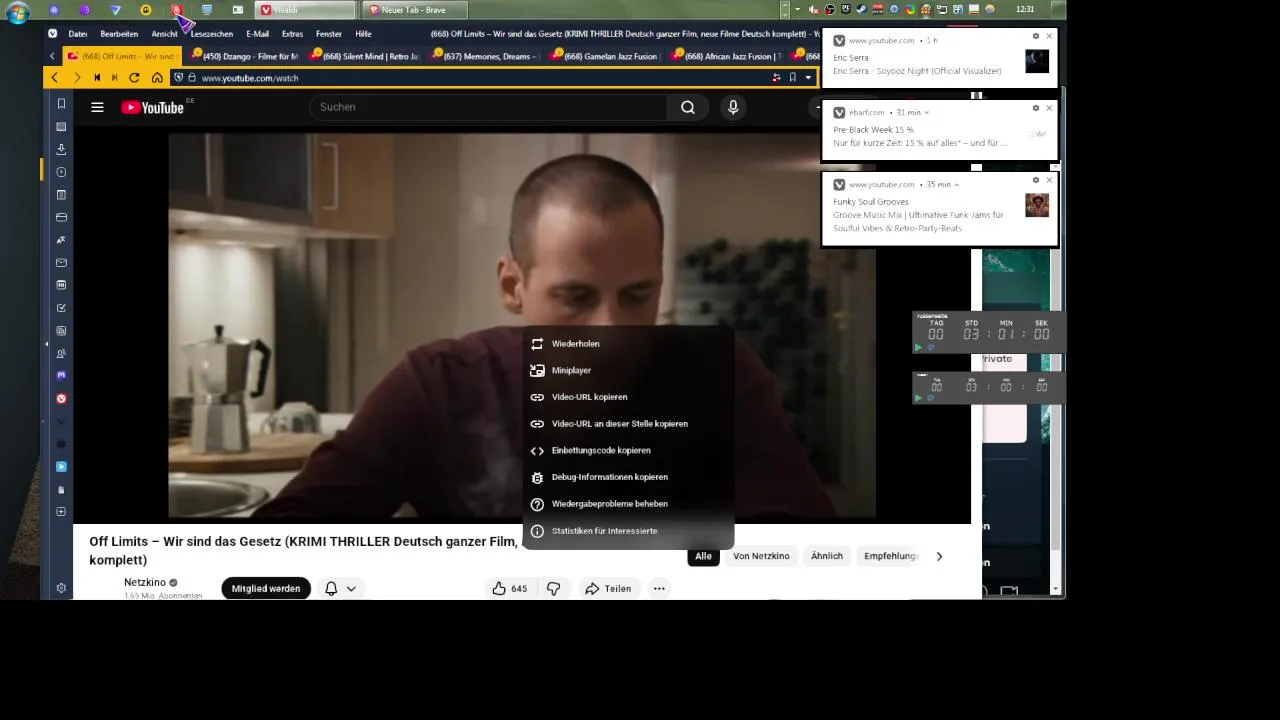Open Statistiken für Interessierte
The image size is (1280, 720).
pos(628,531)
